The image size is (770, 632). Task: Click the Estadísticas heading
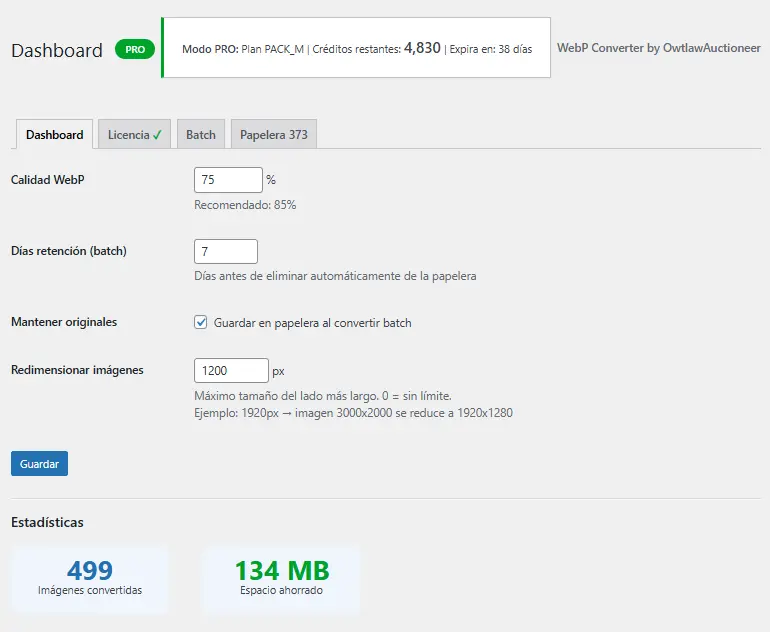tap(47, 522)
